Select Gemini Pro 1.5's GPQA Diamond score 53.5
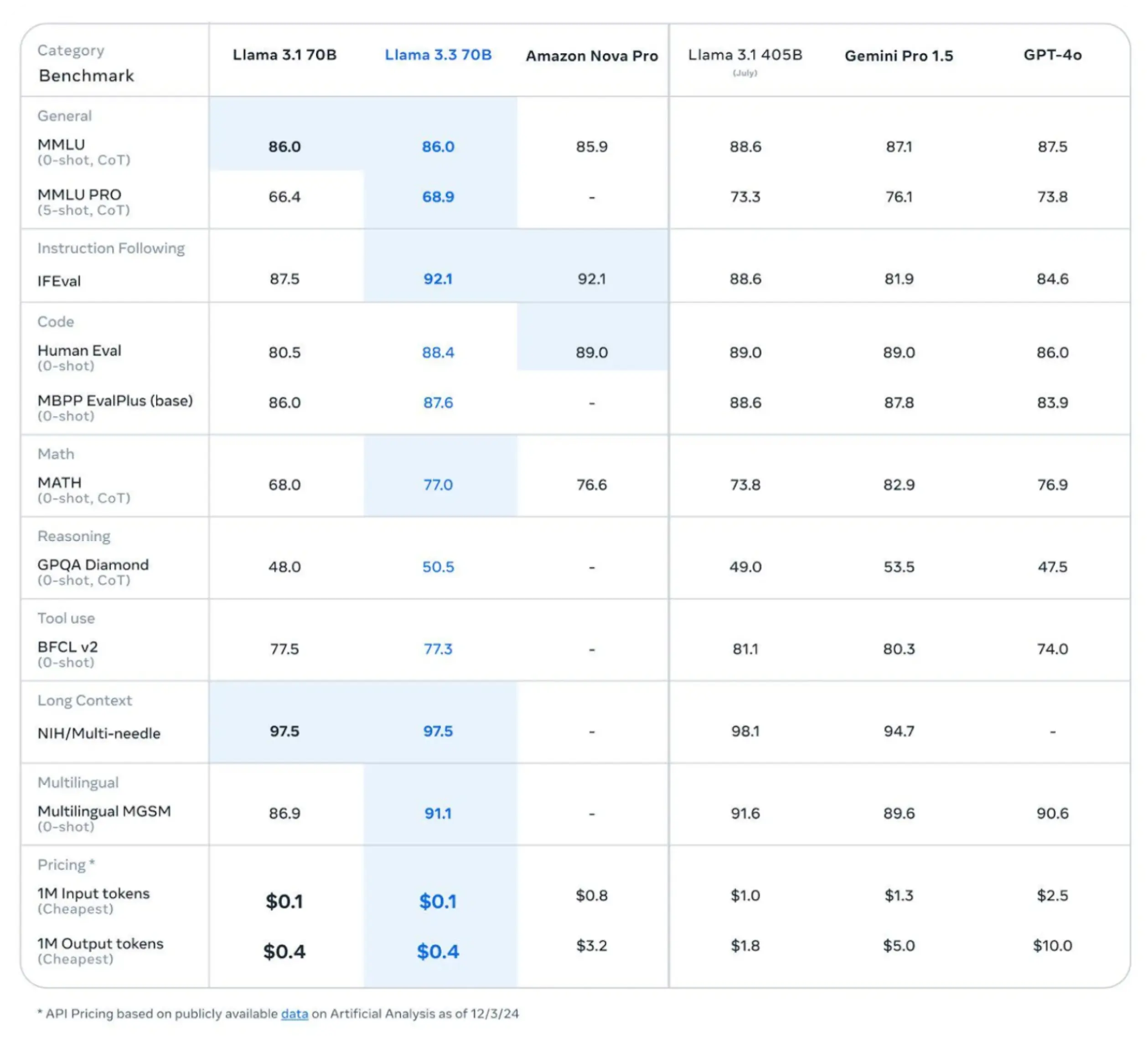This screenshot has width=1148, height=1042. [x=899, y=567]
